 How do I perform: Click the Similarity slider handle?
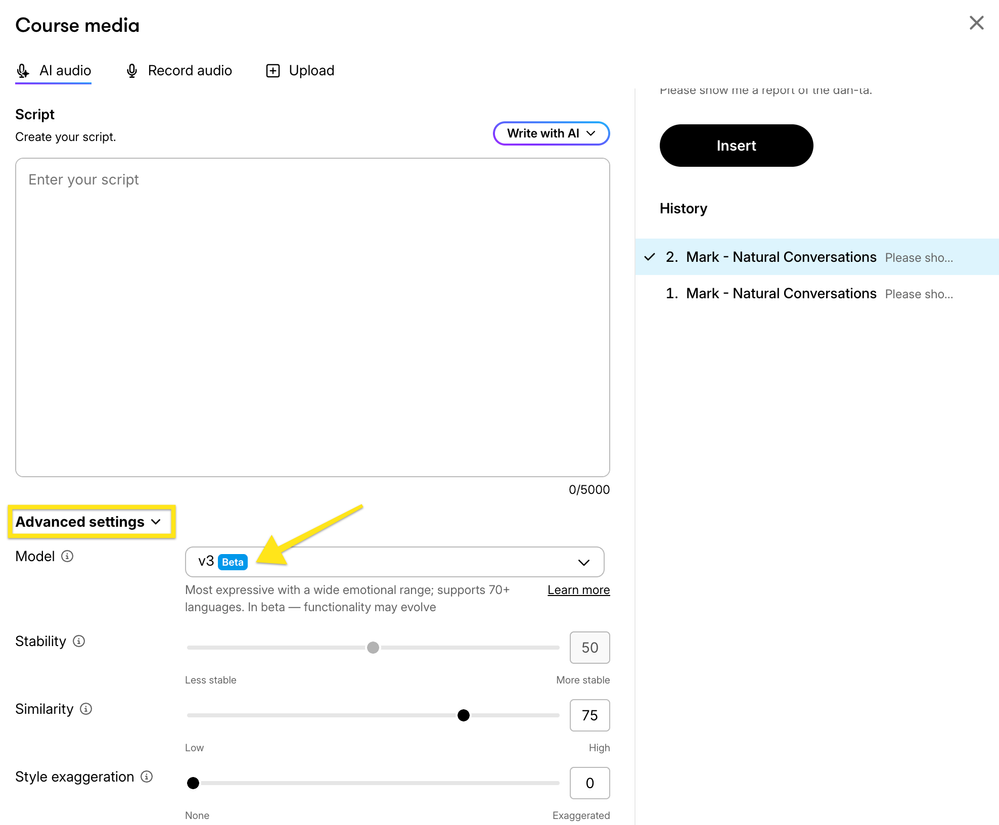coord(463,715)
